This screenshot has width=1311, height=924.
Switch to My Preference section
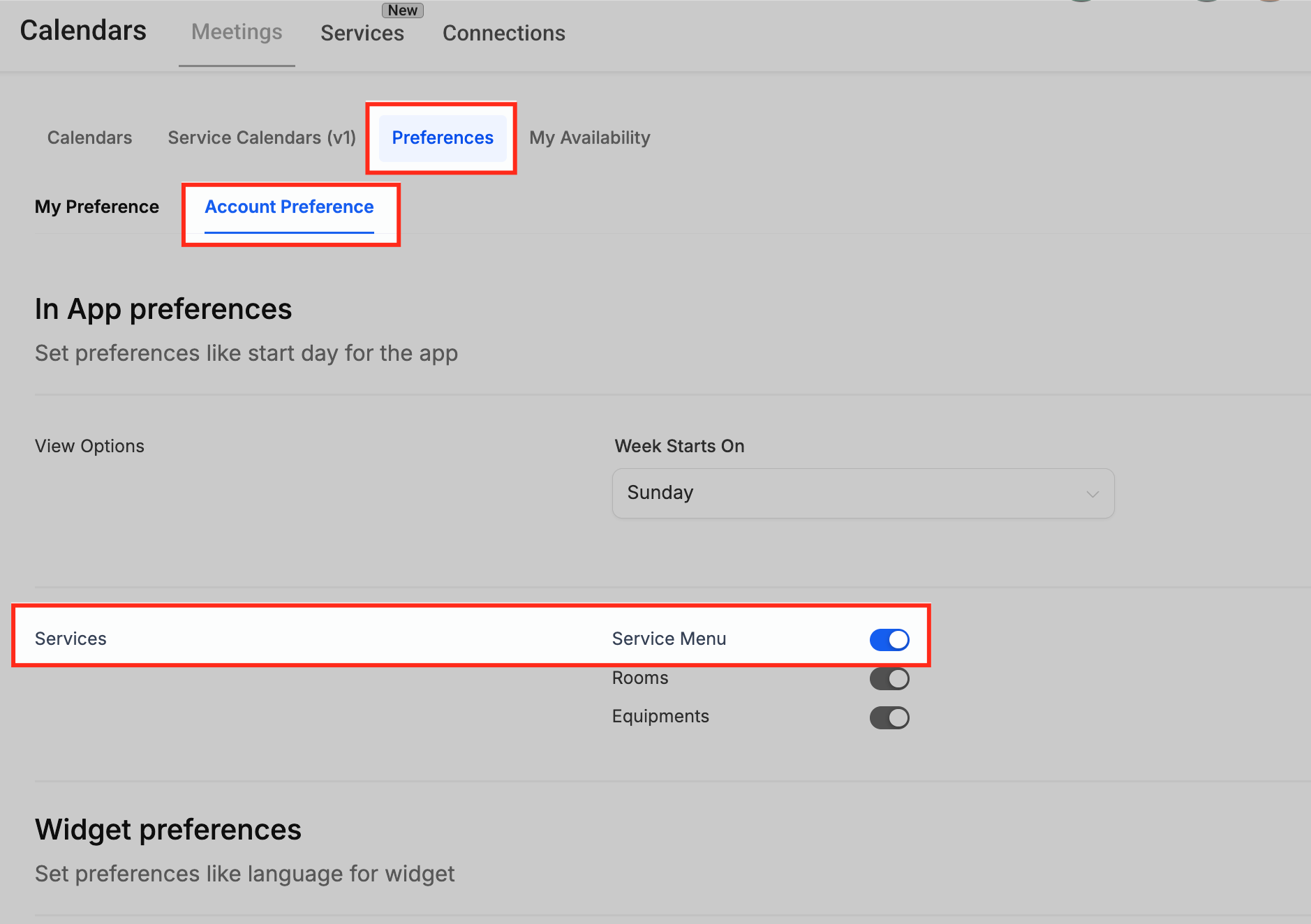[97, 207]
